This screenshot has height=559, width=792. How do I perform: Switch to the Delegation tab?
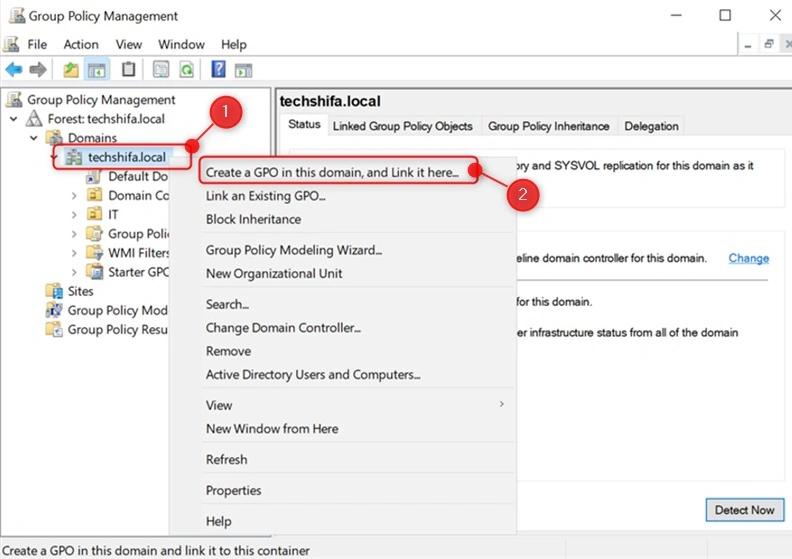(651, 126)
